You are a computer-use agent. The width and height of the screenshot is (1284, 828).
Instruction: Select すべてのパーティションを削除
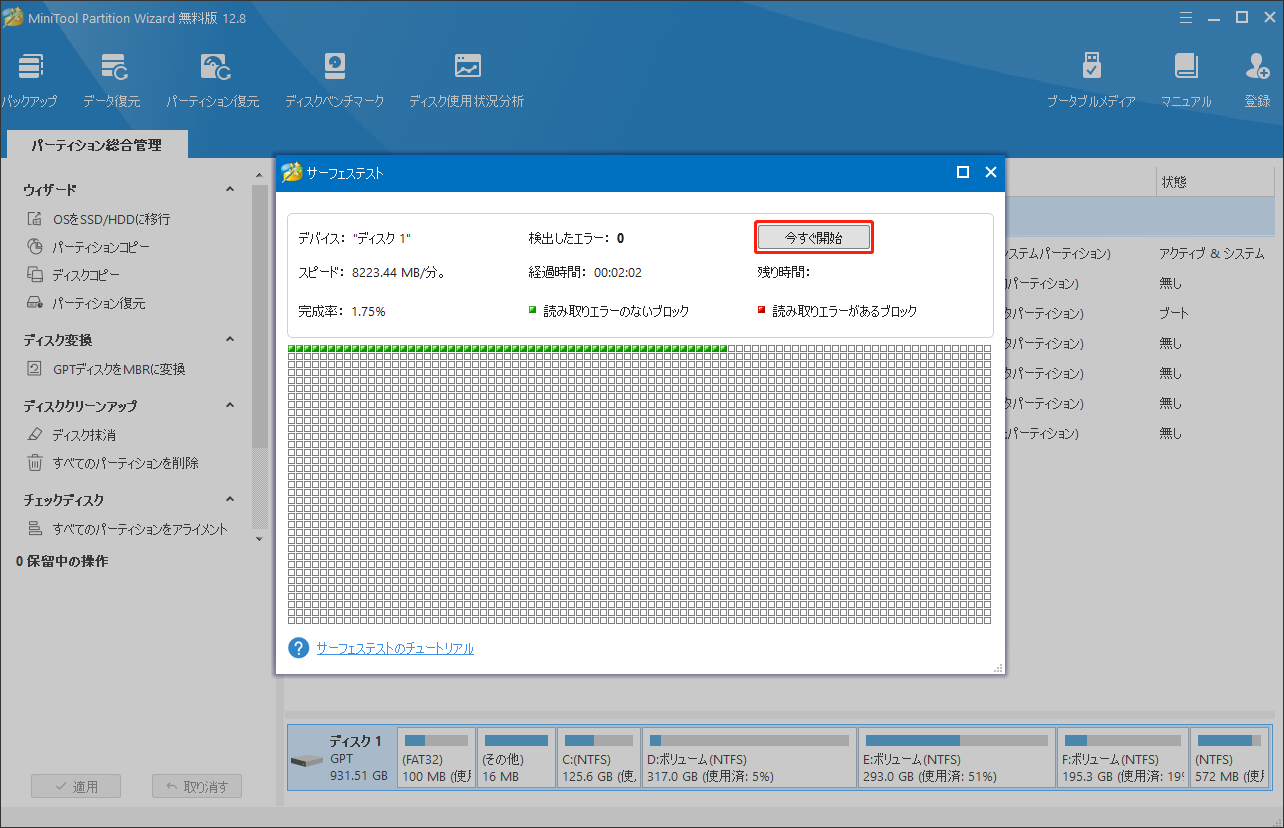[126, 463]
